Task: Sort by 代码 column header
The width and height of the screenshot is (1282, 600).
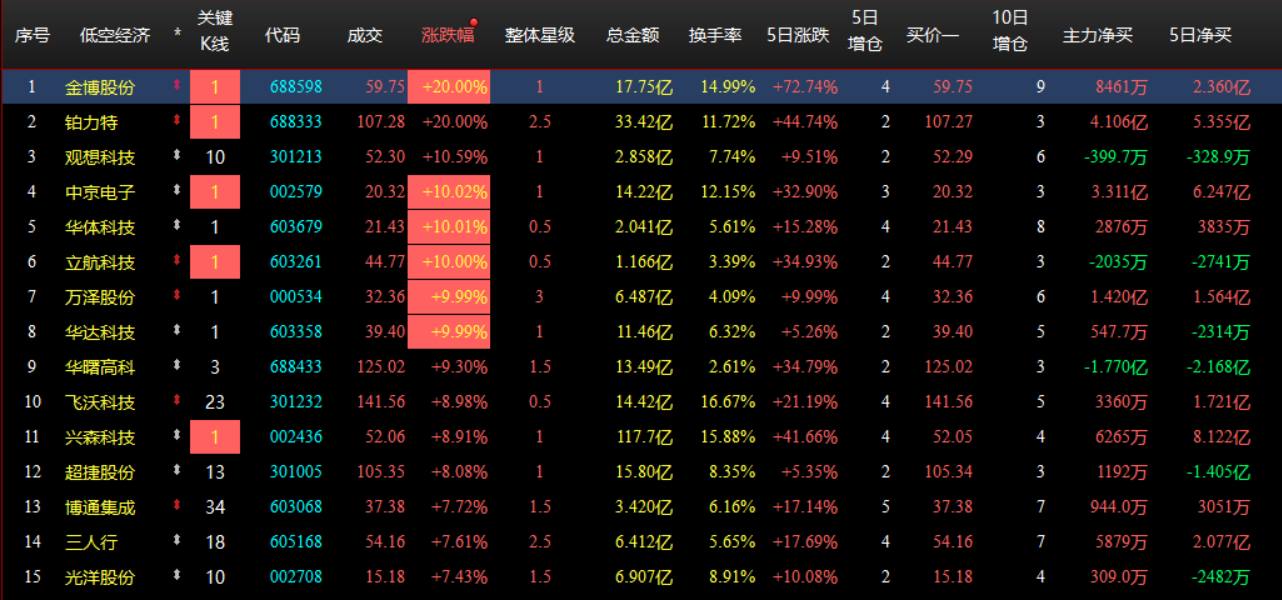Action: 282,35
